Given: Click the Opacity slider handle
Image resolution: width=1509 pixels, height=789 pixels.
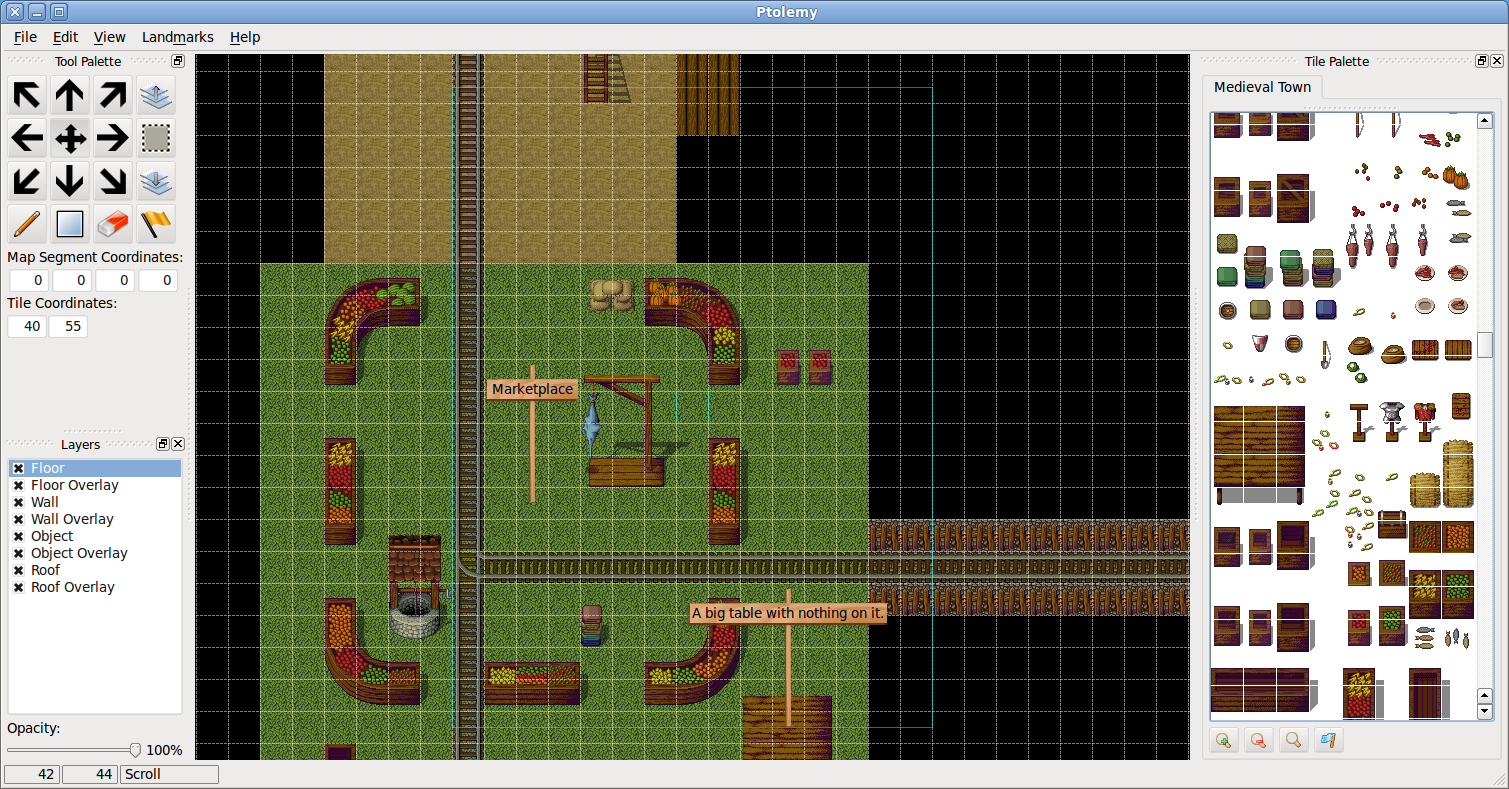Looking at the screenshot, I should [135, 750].
